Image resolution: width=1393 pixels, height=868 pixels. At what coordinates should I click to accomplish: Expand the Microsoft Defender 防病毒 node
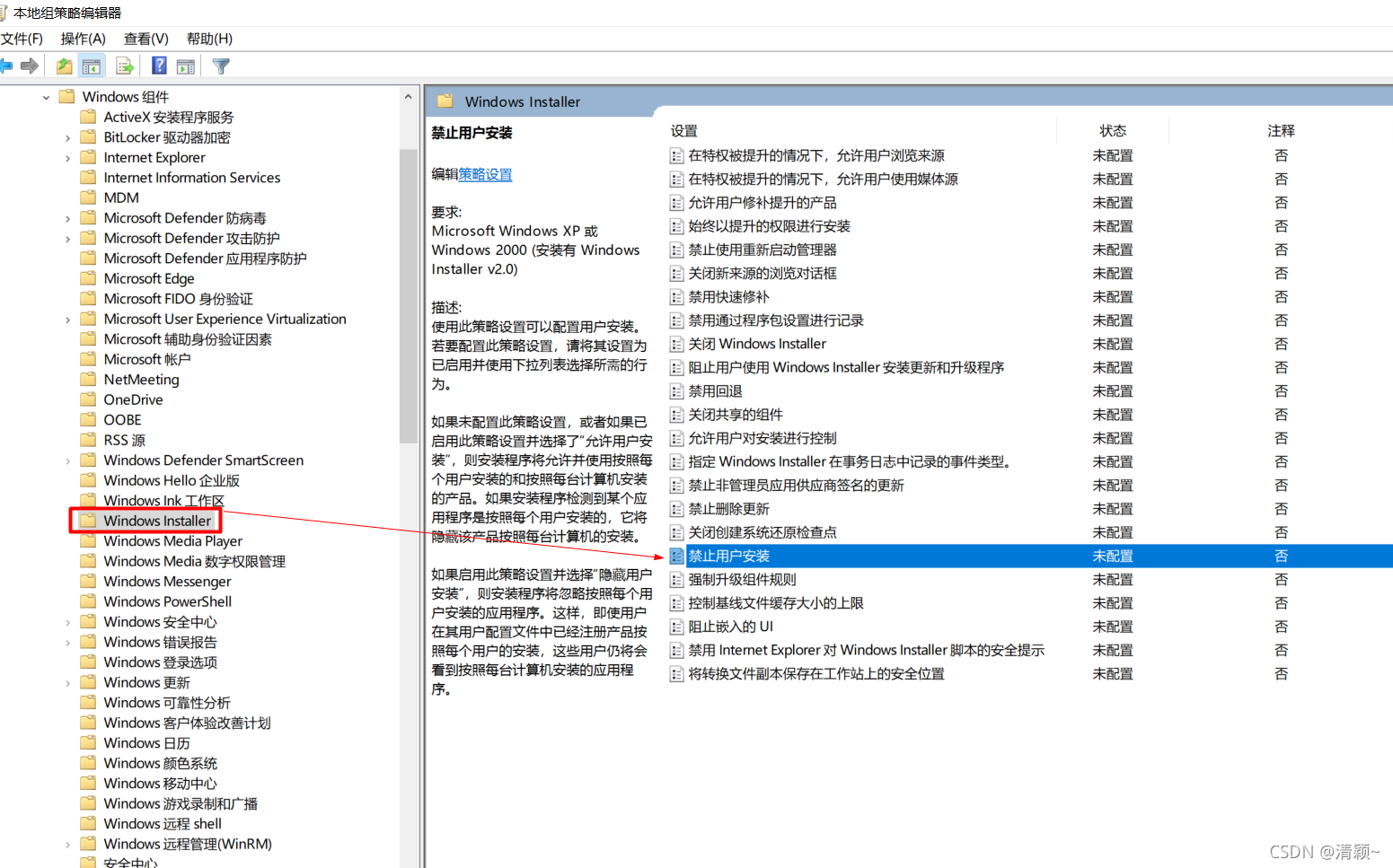67,218
